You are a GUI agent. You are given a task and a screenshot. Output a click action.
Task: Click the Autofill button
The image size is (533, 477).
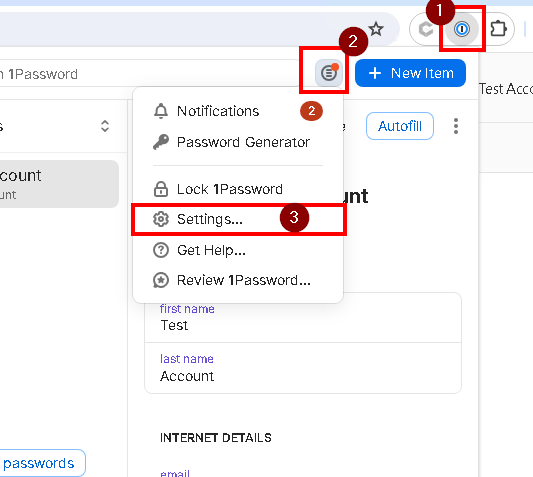coord(400,126)
